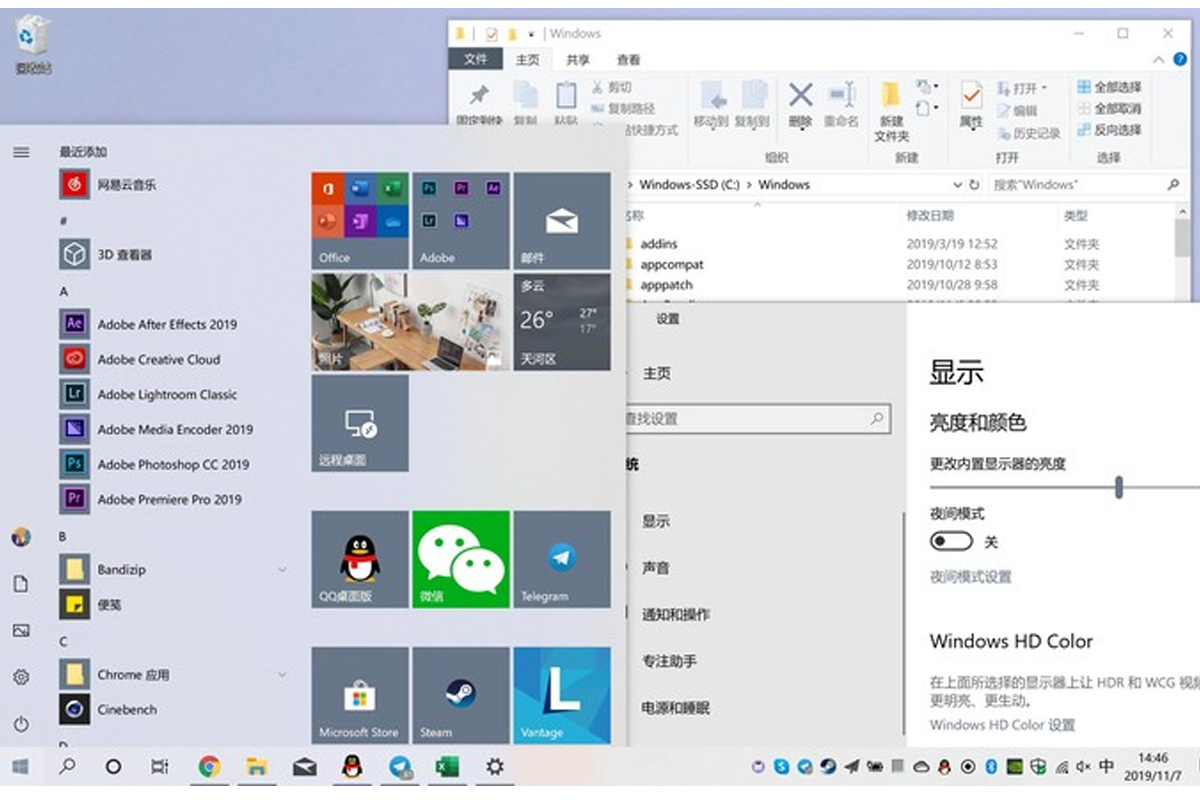This screenshot has height=800, width=1200.
Task: Open the Microsoft Store tile
Action: 360,694
